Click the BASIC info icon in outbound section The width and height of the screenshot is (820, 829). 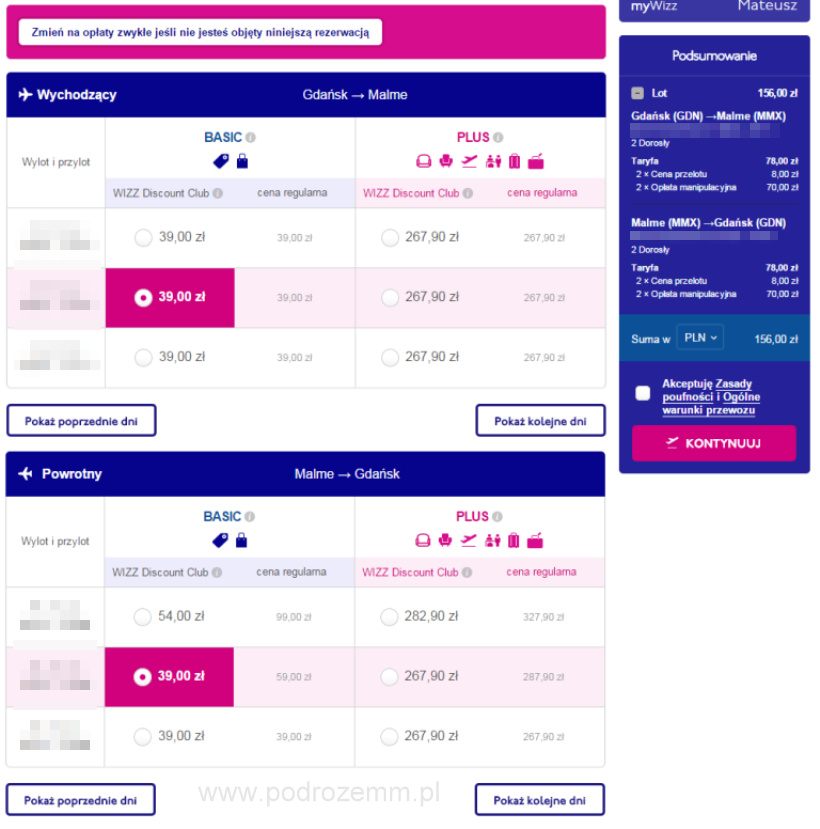point(251,137)
